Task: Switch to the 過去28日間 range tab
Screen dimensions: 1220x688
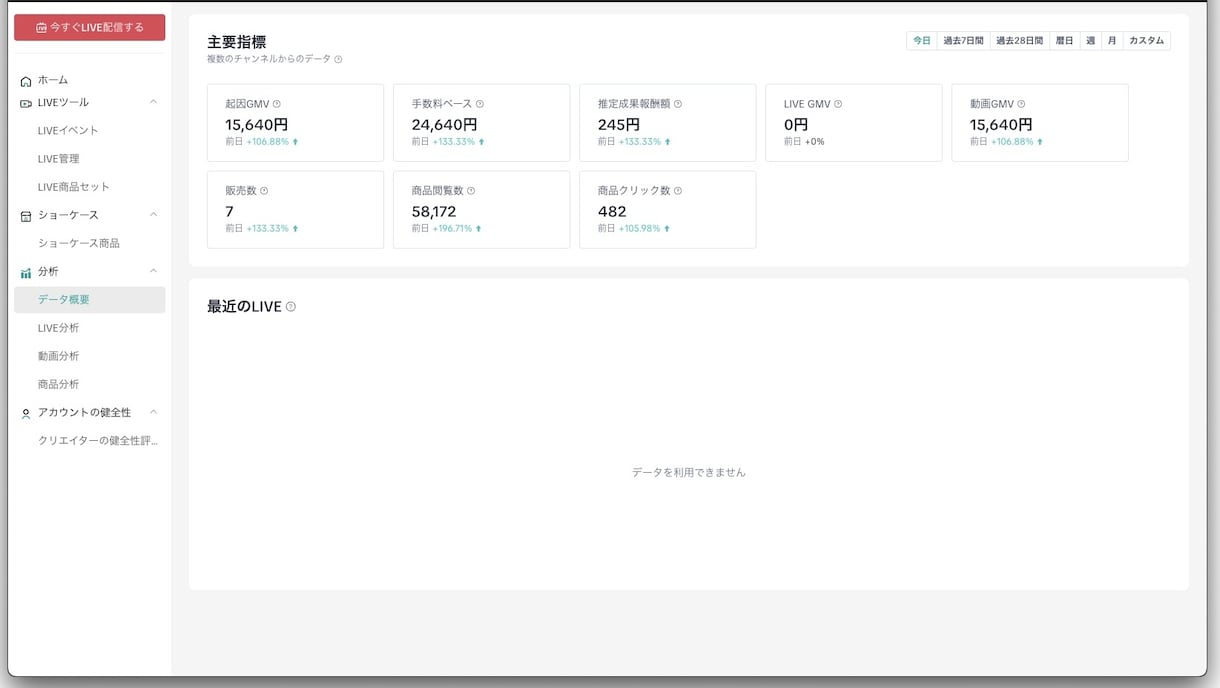Action: coord(1019,41)
